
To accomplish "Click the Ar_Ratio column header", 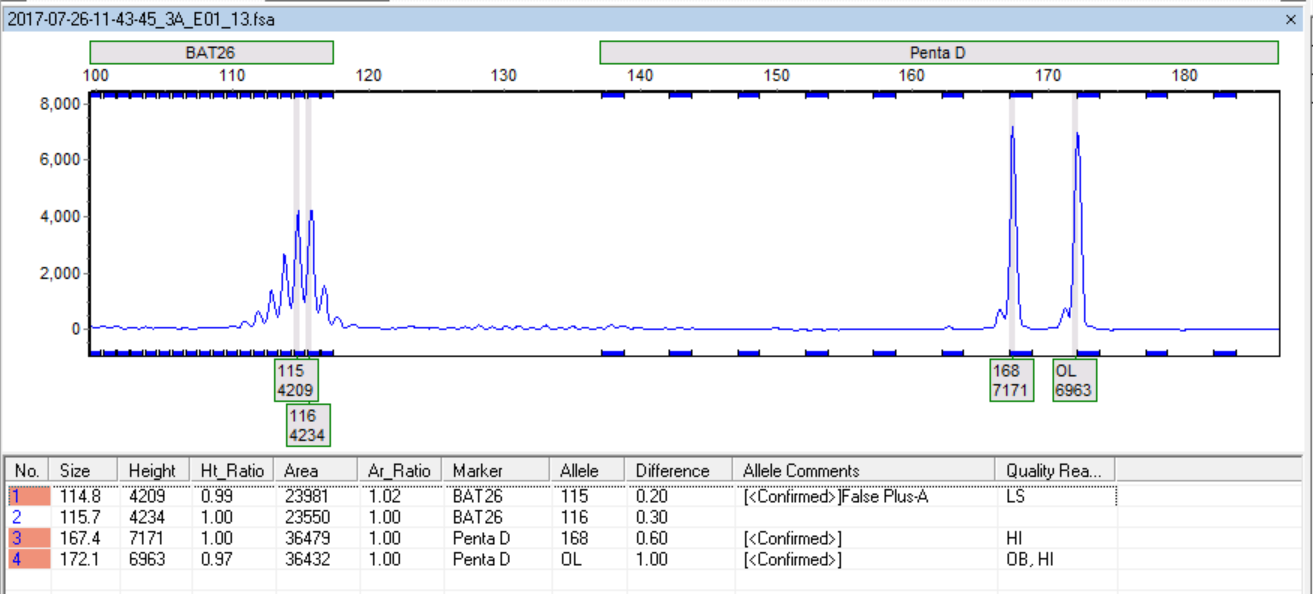I will [x=400, y=470].
